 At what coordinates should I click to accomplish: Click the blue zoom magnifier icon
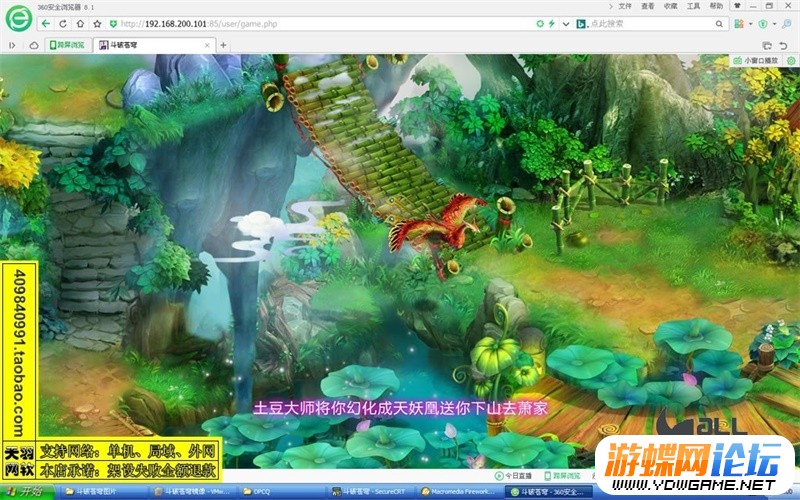point(788,23)
